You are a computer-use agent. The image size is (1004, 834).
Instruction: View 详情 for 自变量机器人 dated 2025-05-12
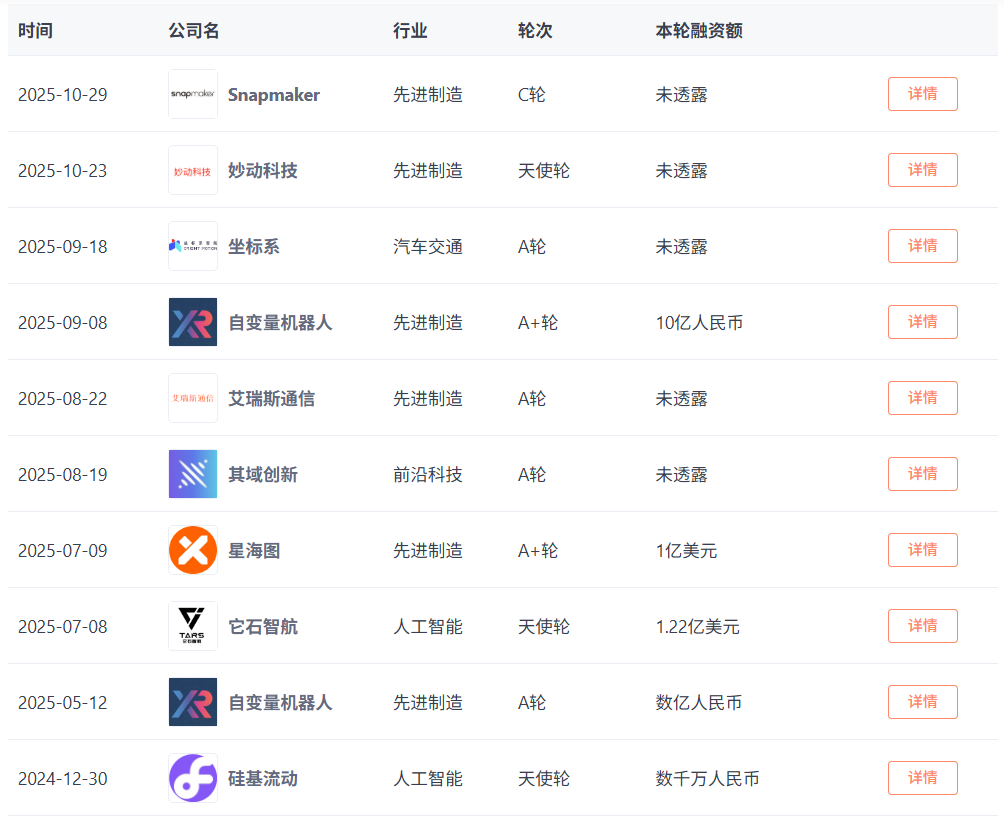coord(922,702)
